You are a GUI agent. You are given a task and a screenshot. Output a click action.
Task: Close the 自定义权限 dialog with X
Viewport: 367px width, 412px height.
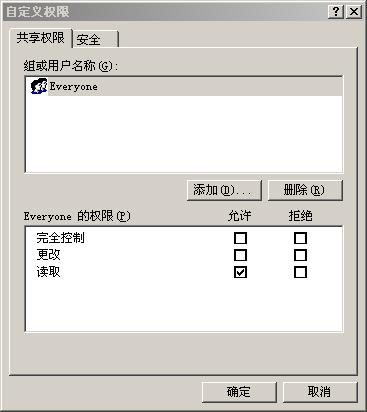coord(354,12)
